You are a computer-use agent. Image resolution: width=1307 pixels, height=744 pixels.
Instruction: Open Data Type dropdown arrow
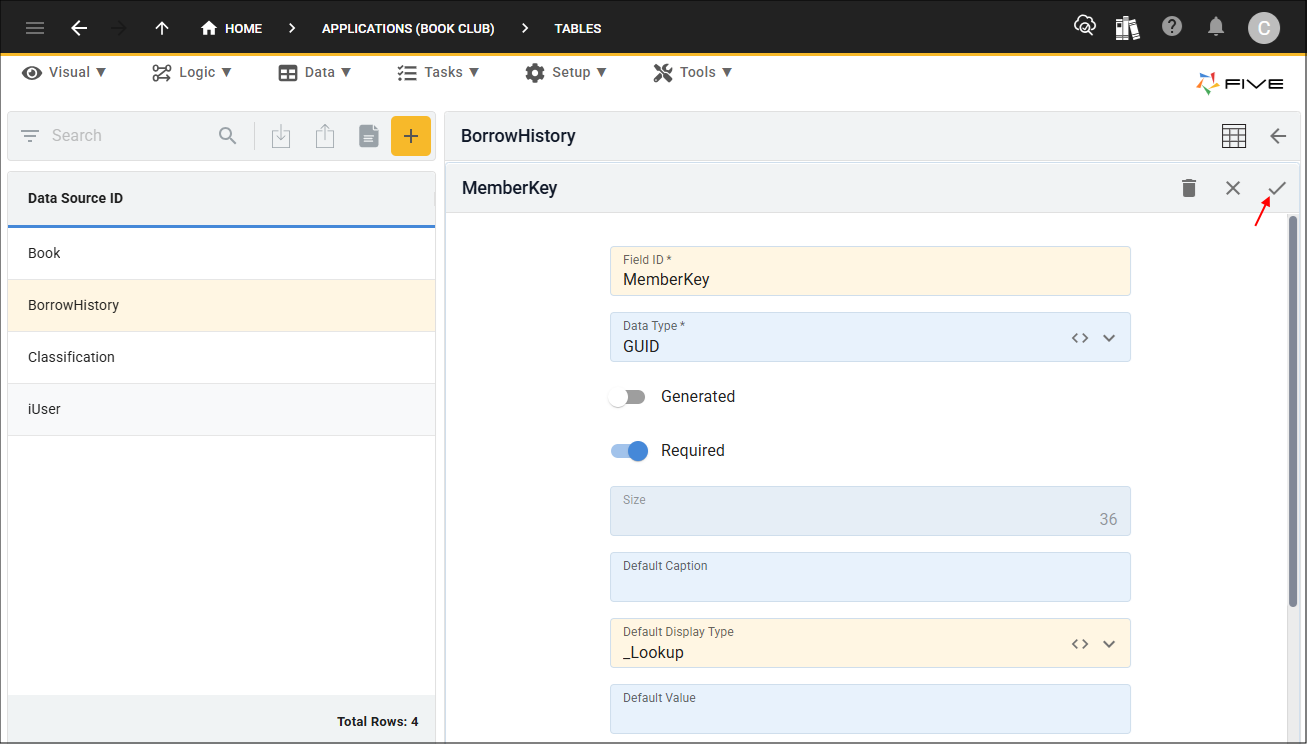point(1109,338)
